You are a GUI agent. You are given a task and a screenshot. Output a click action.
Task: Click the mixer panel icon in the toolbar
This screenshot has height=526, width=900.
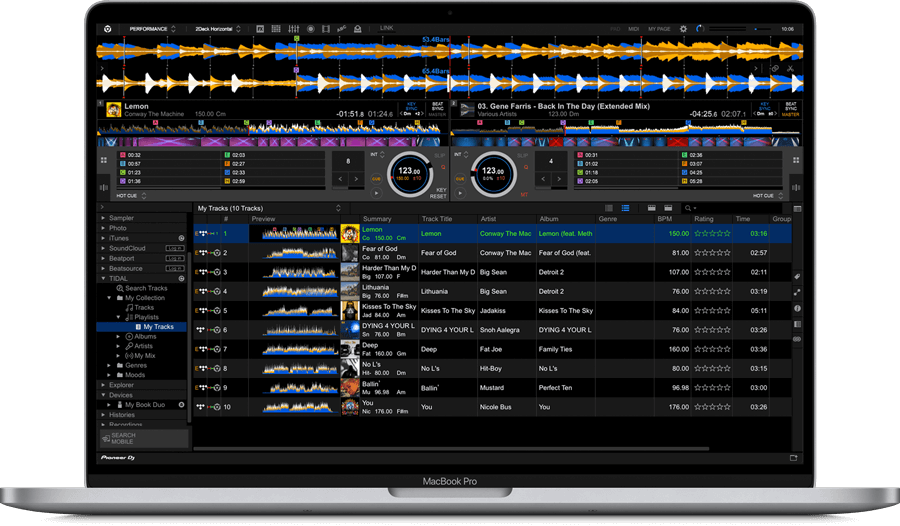click(293, 29)
